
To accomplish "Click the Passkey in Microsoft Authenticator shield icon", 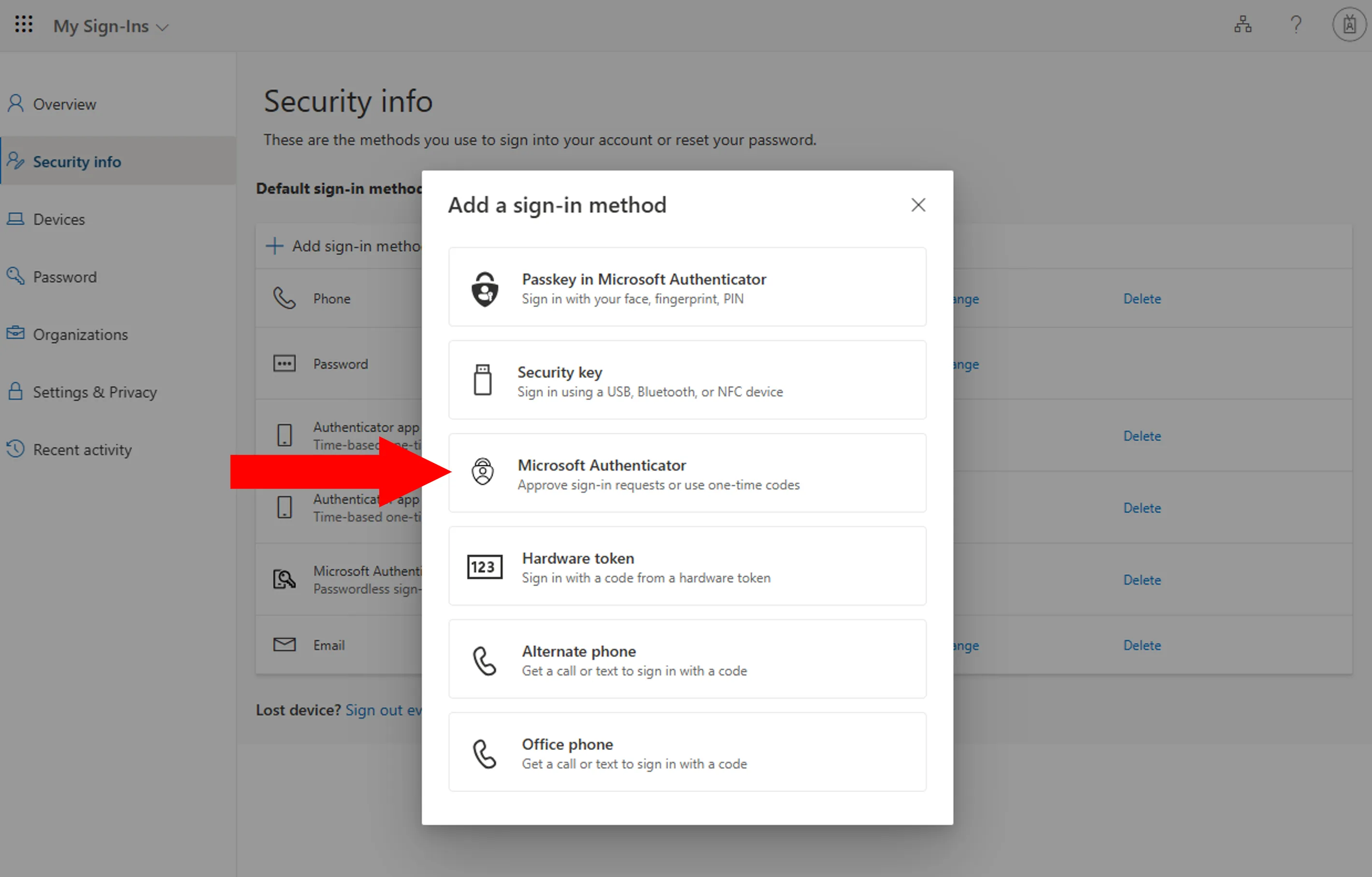I will click(x=484, y=288).
